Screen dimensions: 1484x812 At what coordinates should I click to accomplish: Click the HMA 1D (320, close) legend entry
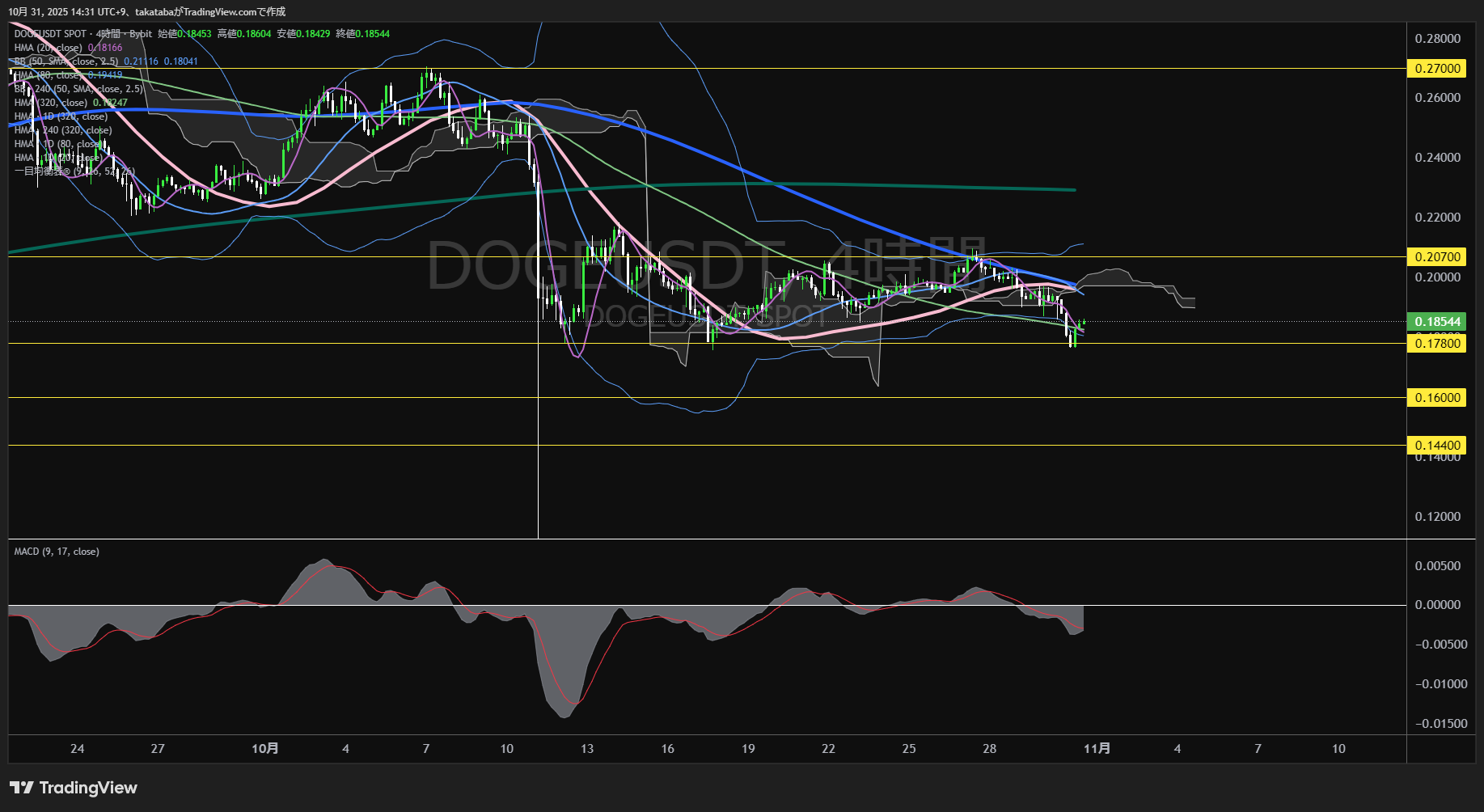(x=61, y=116)
